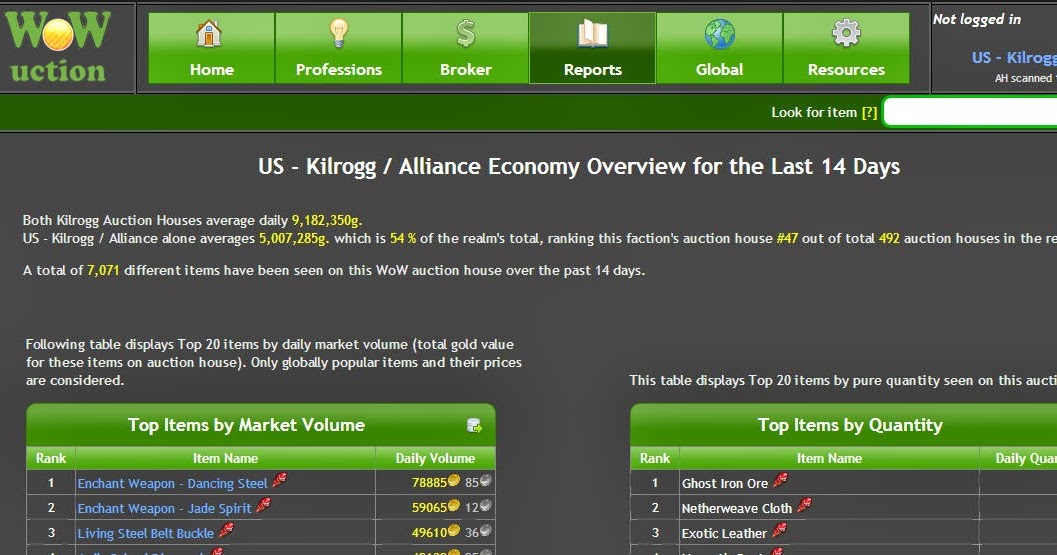Click the globe icon above Global

pyautogui.click(x=720, y=34)
